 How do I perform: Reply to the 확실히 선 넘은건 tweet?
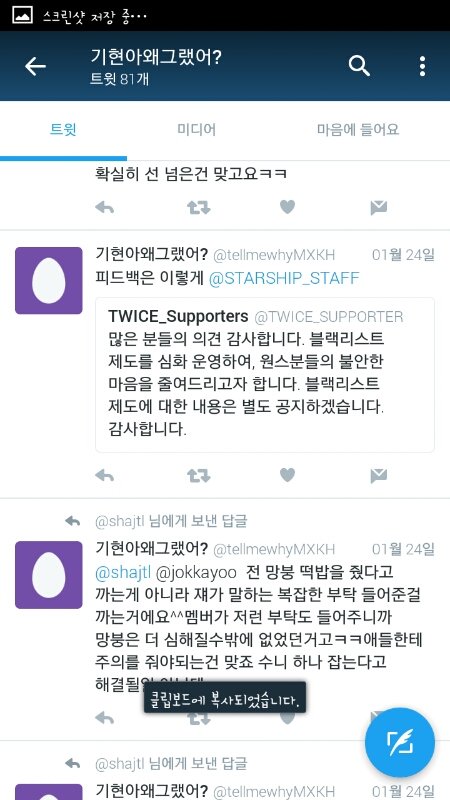pyautogui.click(x=105, y=207)
